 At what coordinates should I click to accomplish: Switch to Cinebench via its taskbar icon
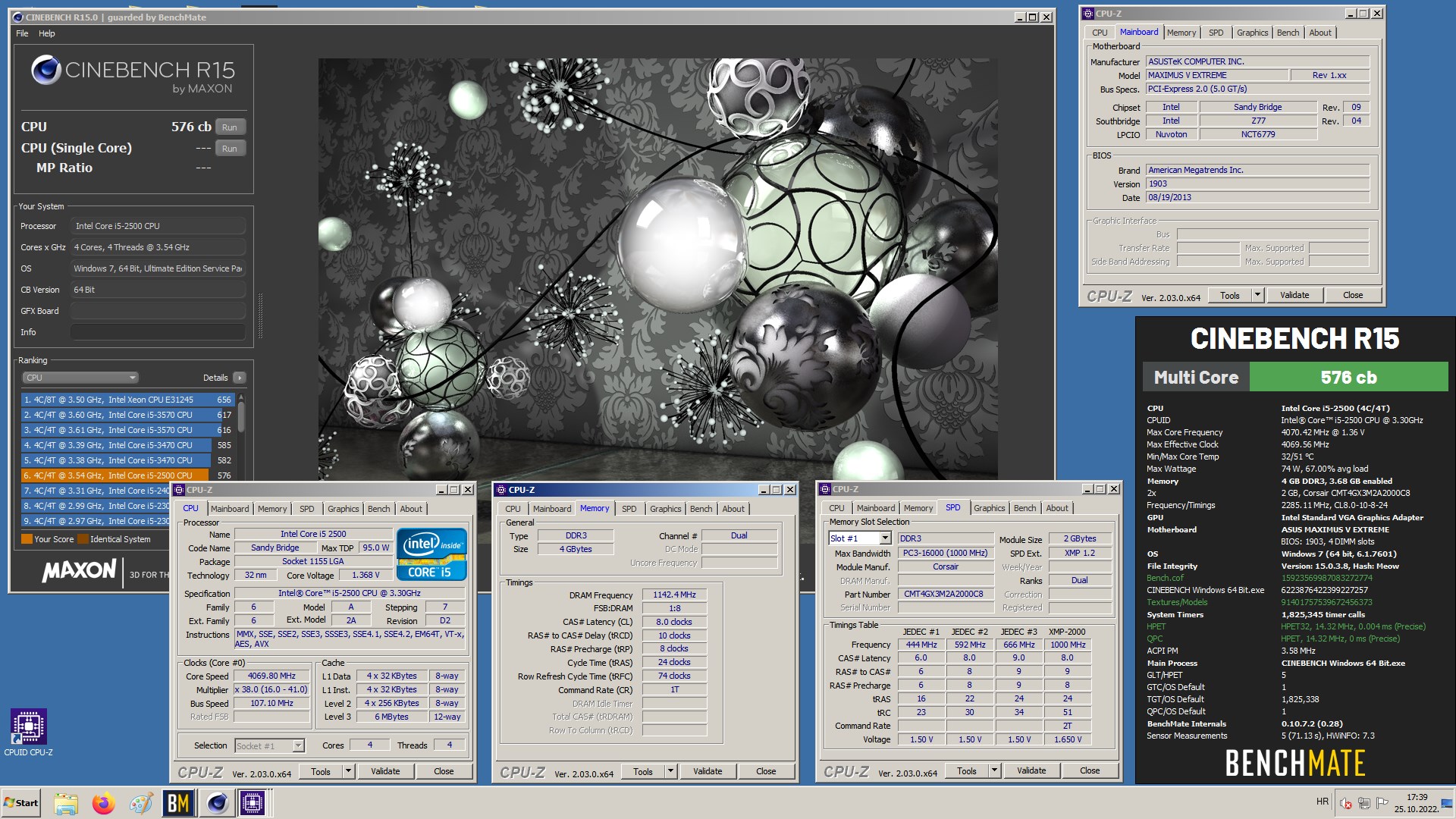[x=218, y=802]
